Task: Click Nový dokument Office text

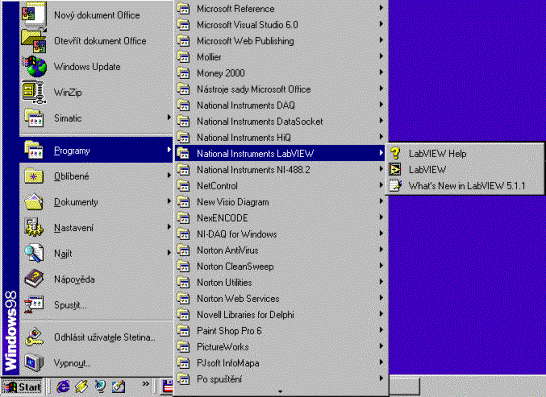Action: [97, 15]
